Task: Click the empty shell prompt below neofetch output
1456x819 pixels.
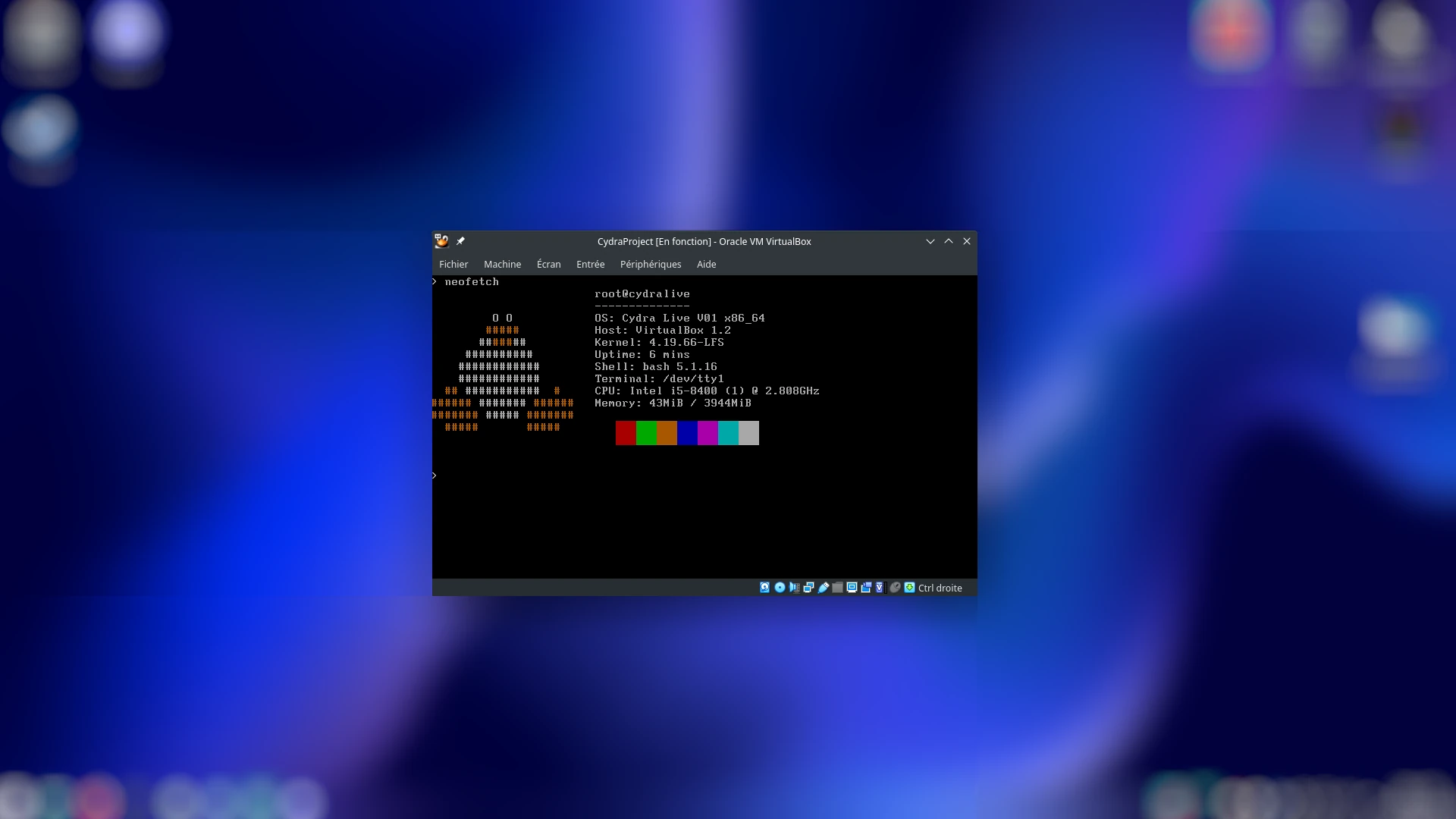Action: coord(435,475)
